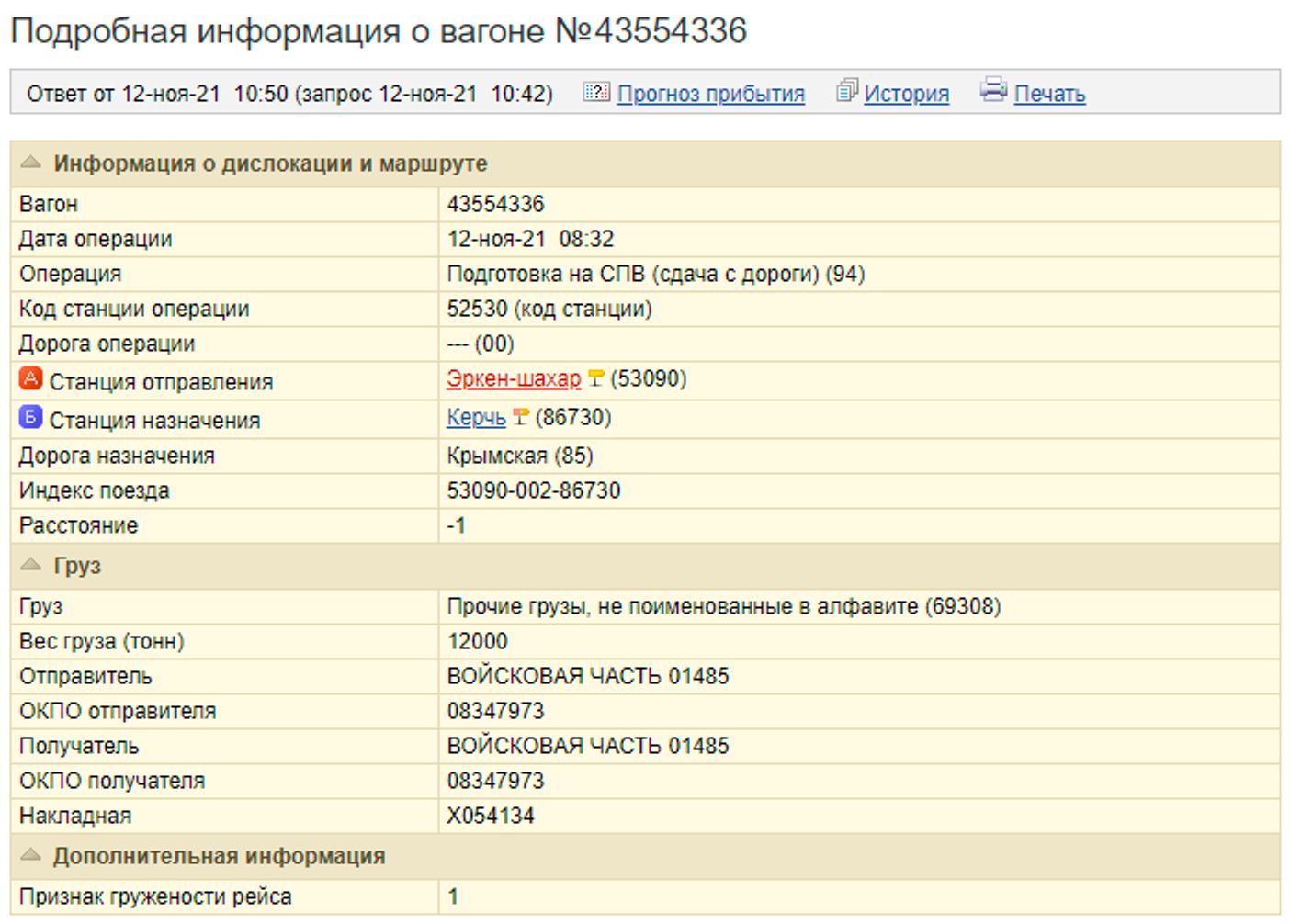
Task: Open the История link
Action: point(906,94)
